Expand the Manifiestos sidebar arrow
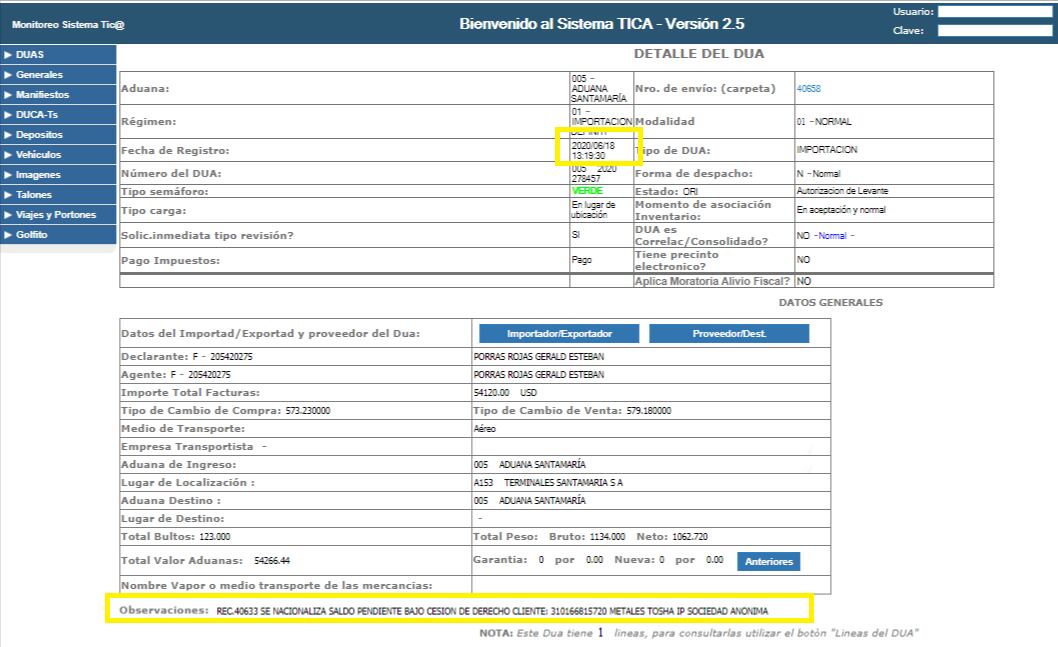This screenshot has height=647, width=1058. (x=8, y=95)
